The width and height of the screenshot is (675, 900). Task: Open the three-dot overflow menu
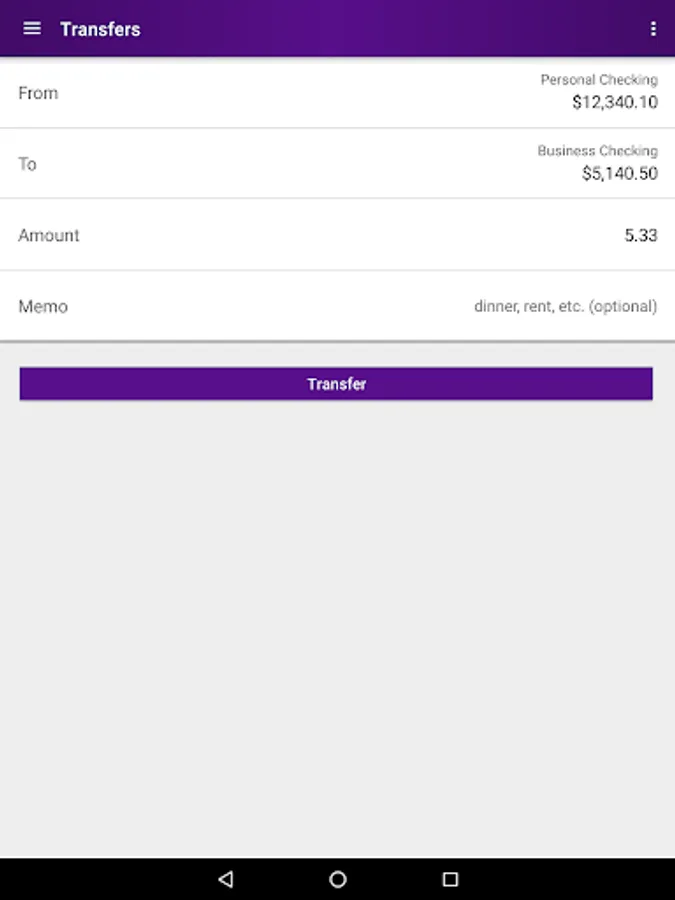coord(653,29)
